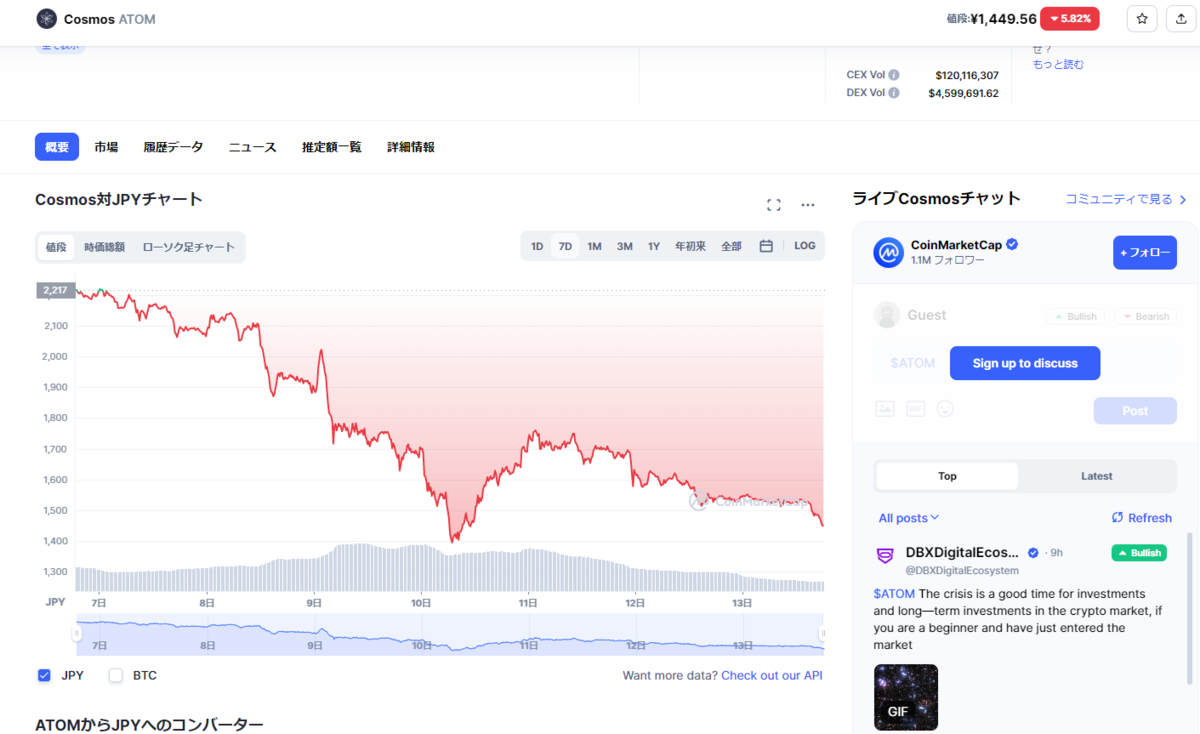1200x734 pixels.
Task: Open the 履歴データ historical data tab
Action: [x=173, y=147]
